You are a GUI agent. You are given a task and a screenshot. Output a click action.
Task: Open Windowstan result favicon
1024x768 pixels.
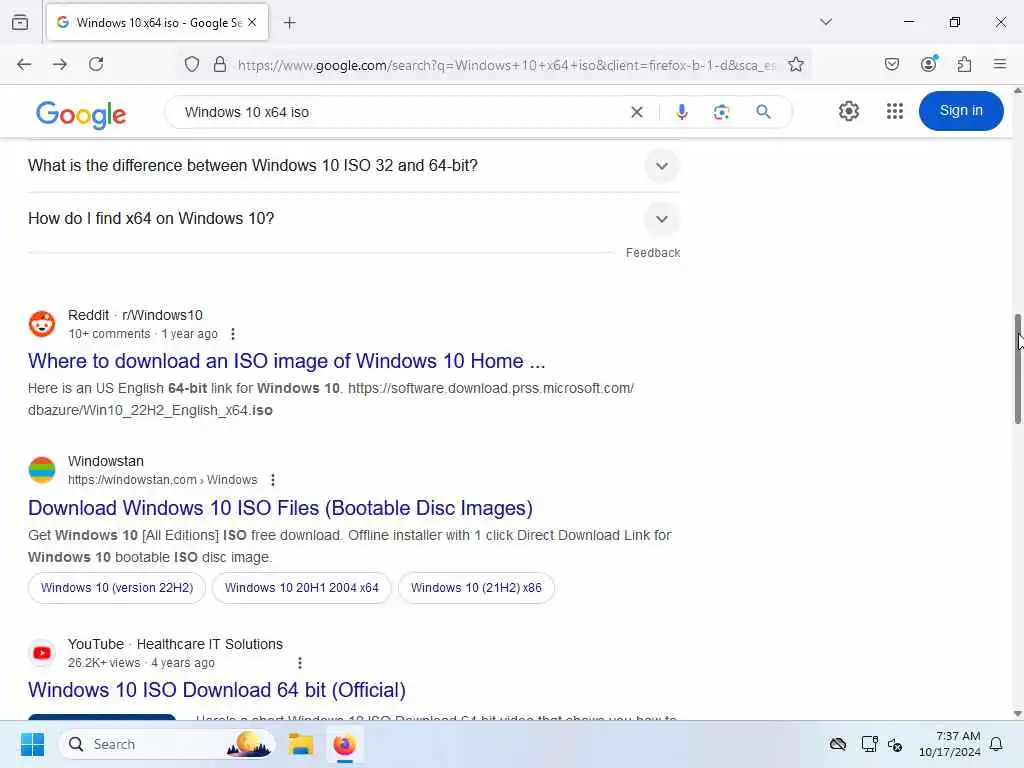(x=42, y=470)
